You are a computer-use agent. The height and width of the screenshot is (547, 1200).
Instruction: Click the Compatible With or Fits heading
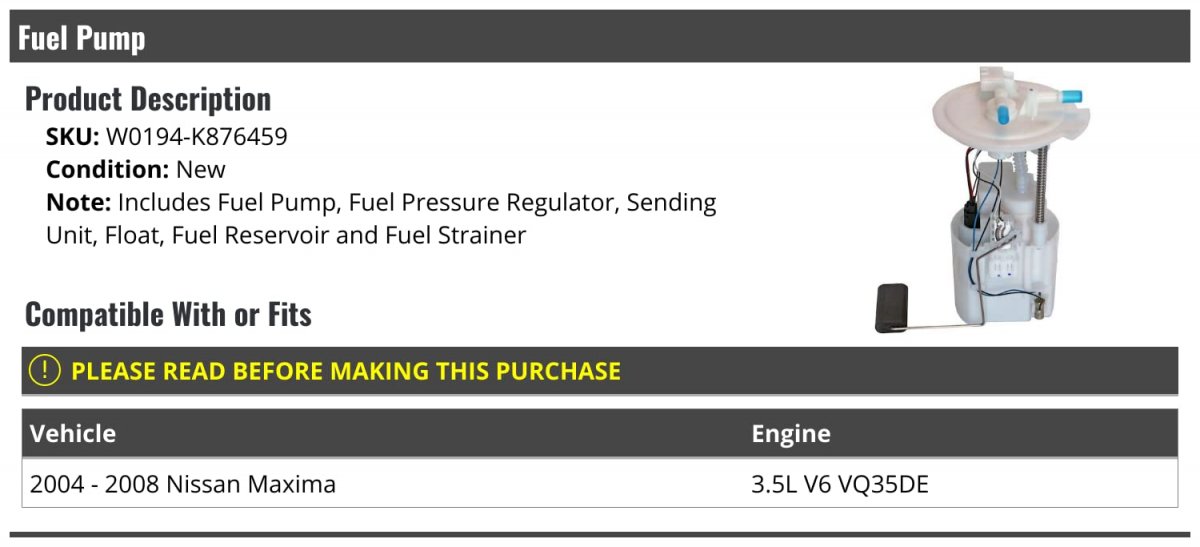(x=168, y=315)
